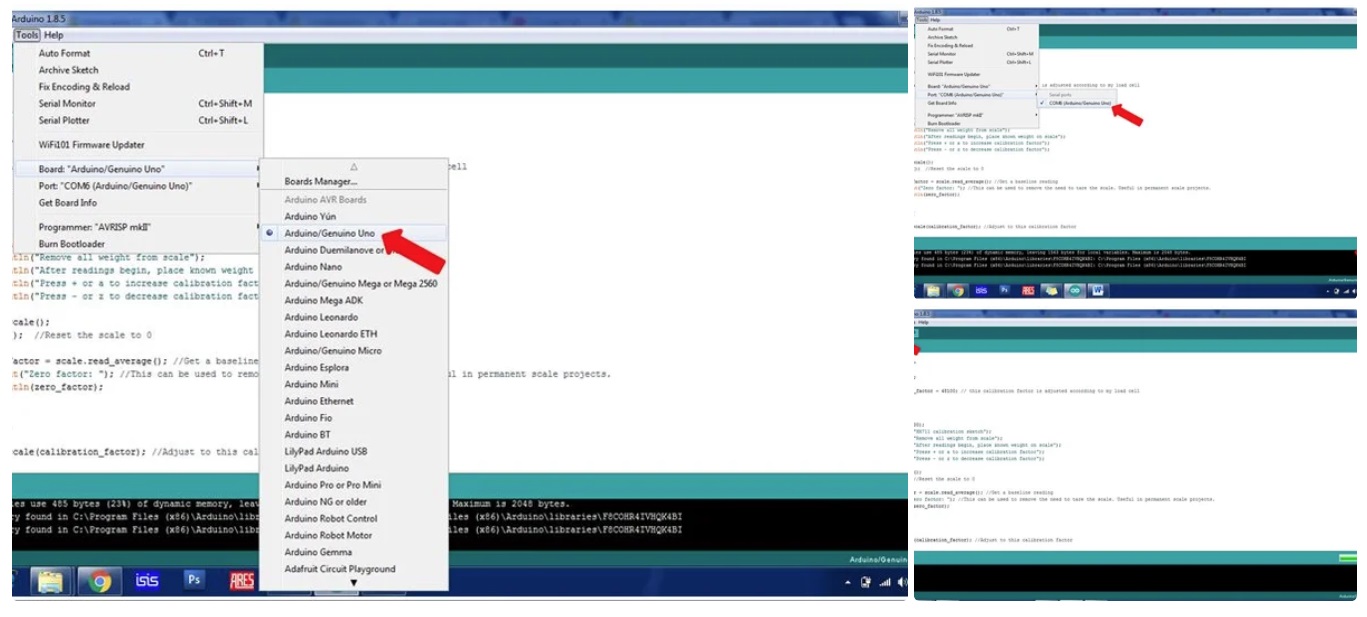The width and height of the screenshot is (1367, 617).
Task: Select the Arduino Nano board
Action: tap(354, 267)
